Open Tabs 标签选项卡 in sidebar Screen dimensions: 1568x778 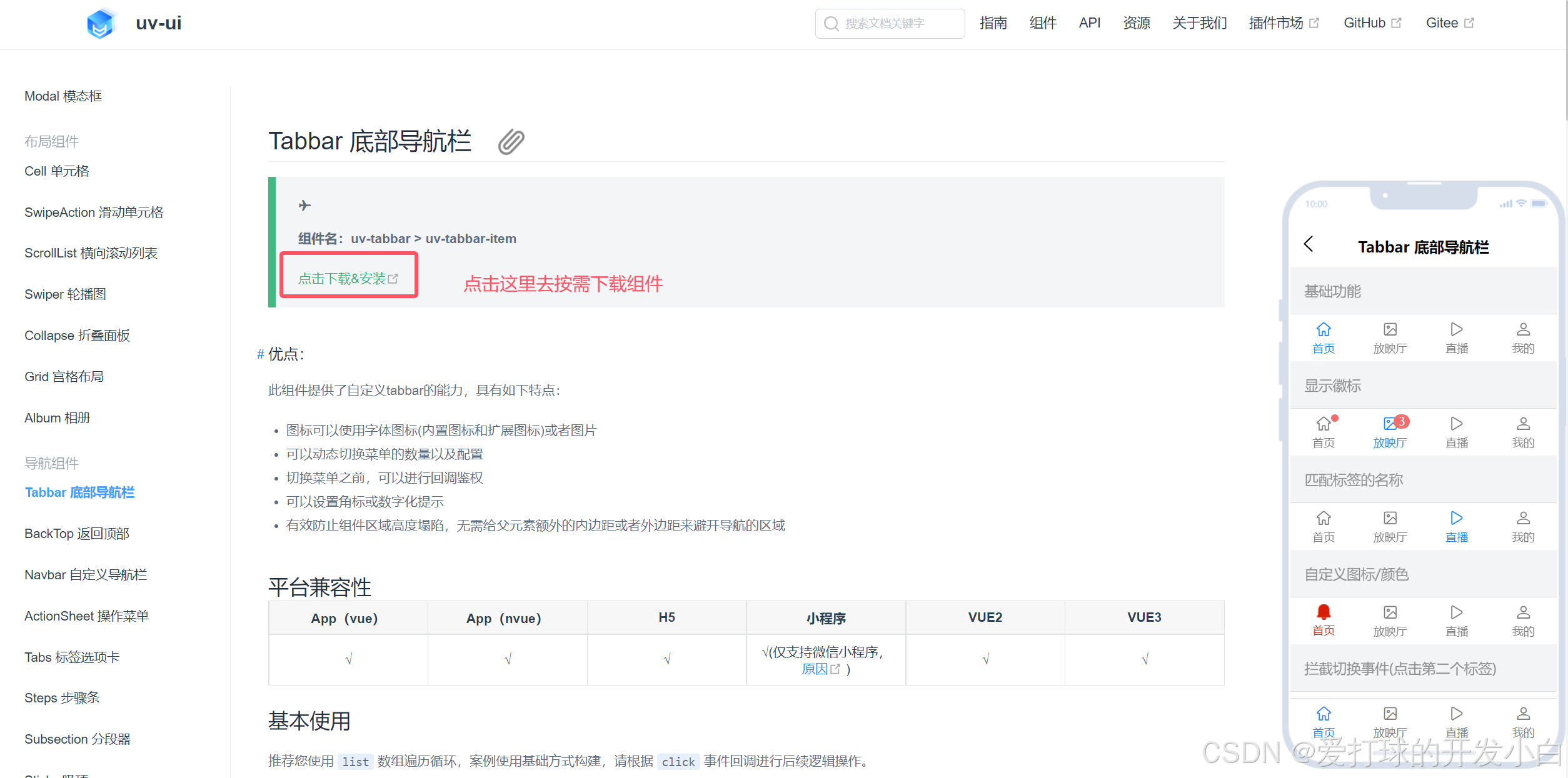pos(72,657)
